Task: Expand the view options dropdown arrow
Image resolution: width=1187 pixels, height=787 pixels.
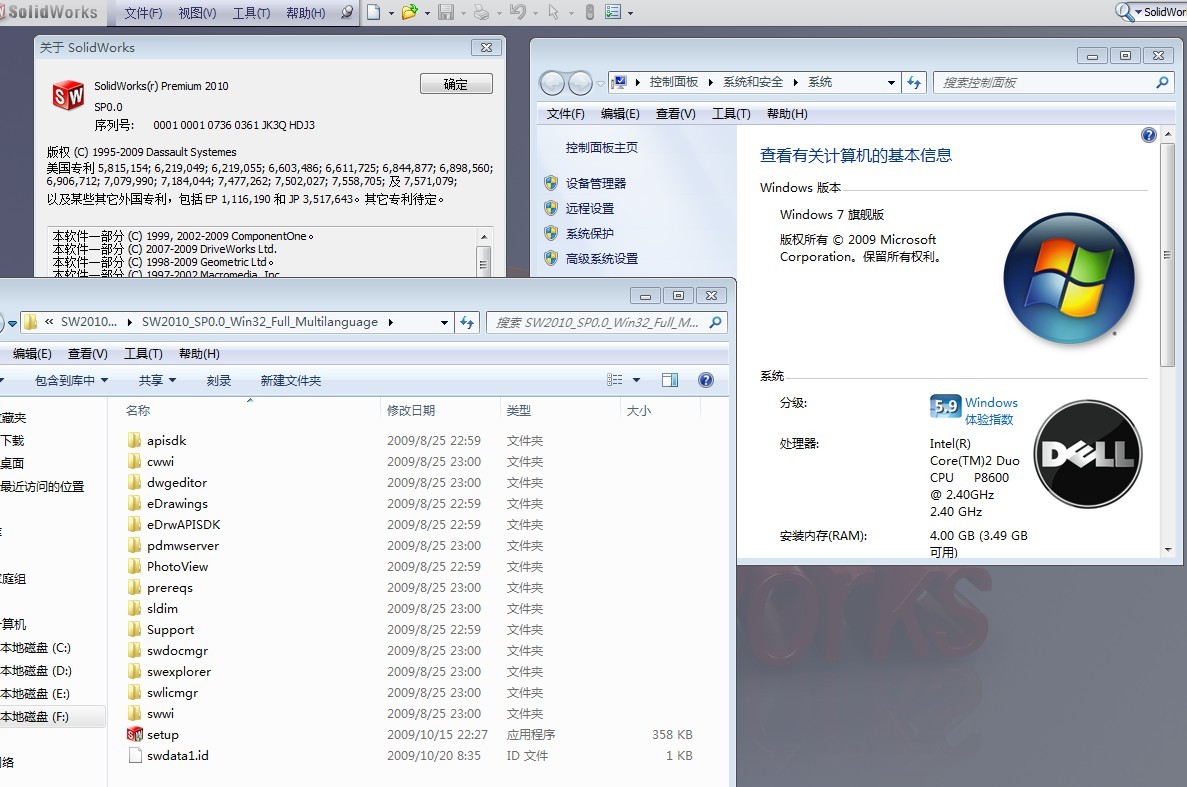Action: [x=636, y=380]
